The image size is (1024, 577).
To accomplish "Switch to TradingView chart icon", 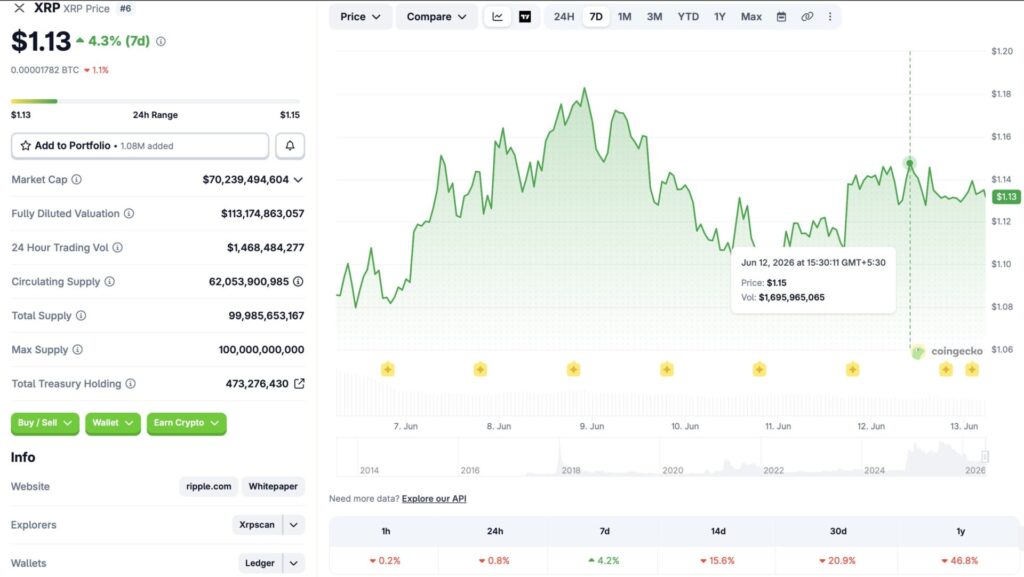I will pos(525,17).
